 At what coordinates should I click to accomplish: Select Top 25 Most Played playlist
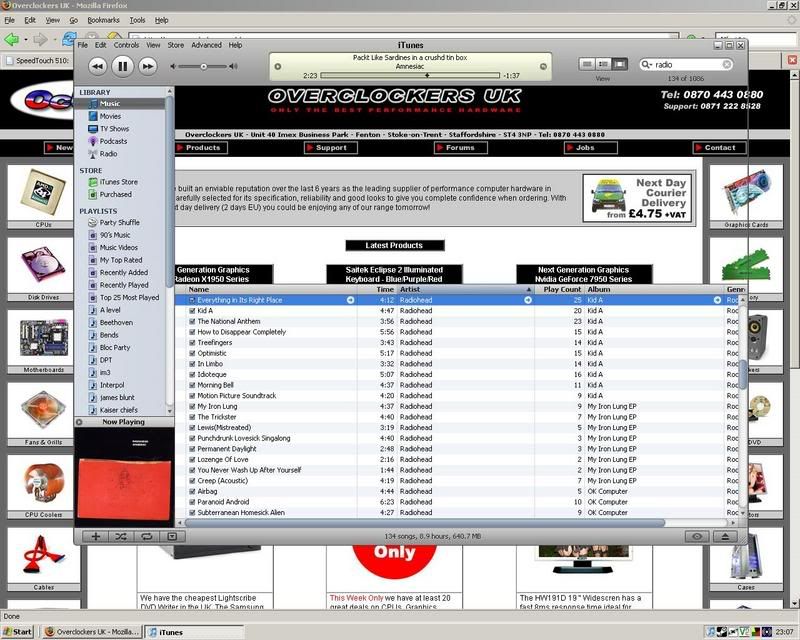[129, 298]
